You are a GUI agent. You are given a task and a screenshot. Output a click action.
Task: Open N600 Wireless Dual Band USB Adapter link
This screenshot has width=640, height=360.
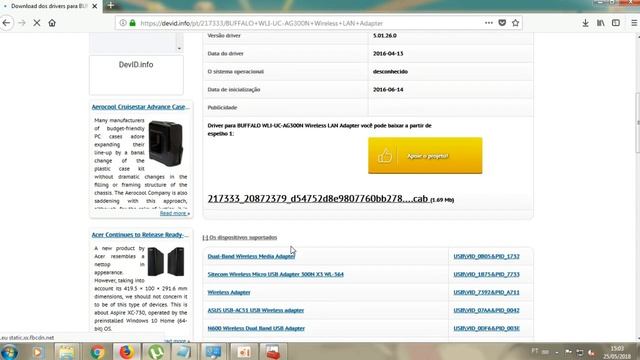click(x=256, y=328)
